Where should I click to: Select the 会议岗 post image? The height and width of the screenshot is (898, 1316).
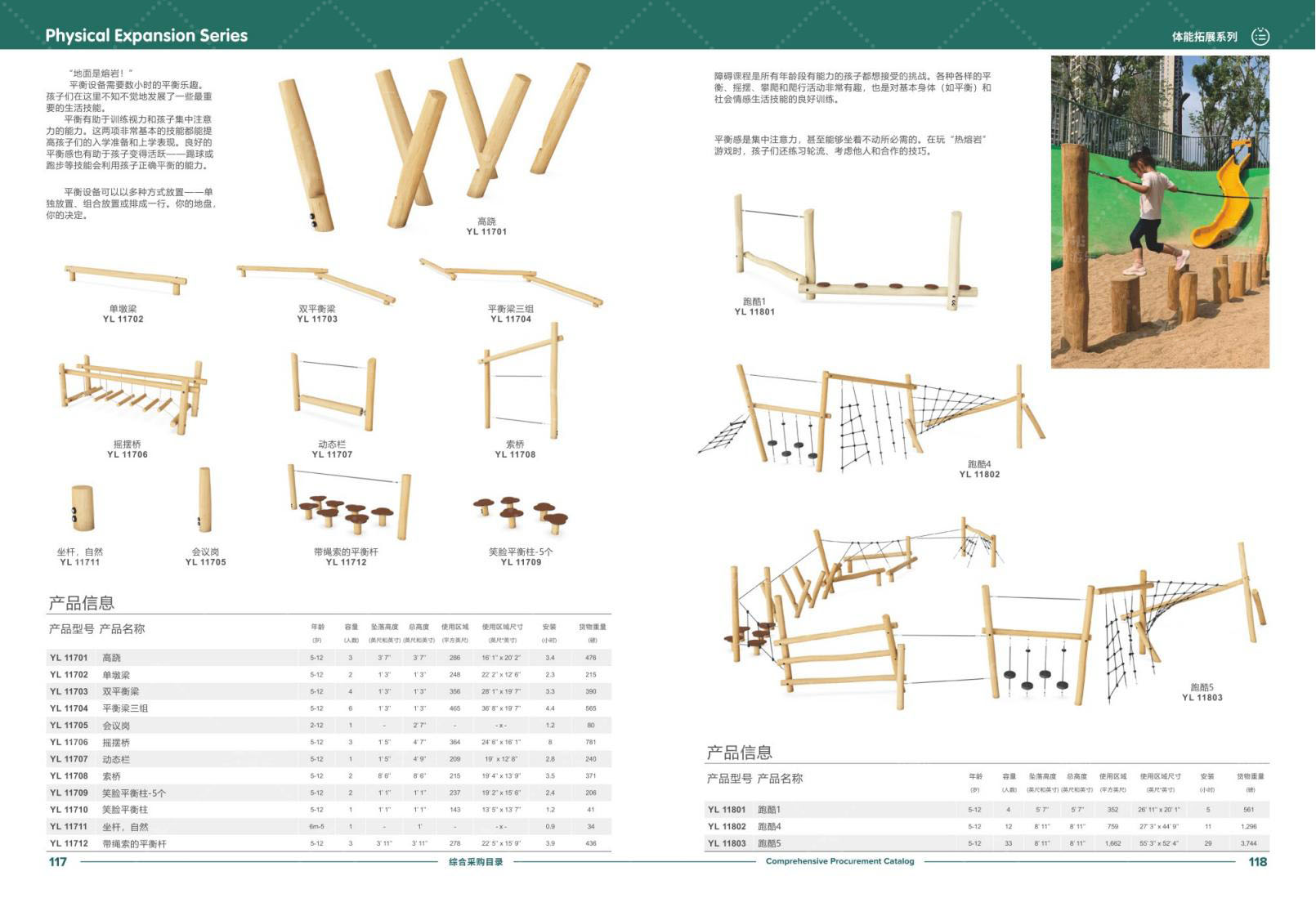pyautogui.click(x=204, y=499)
